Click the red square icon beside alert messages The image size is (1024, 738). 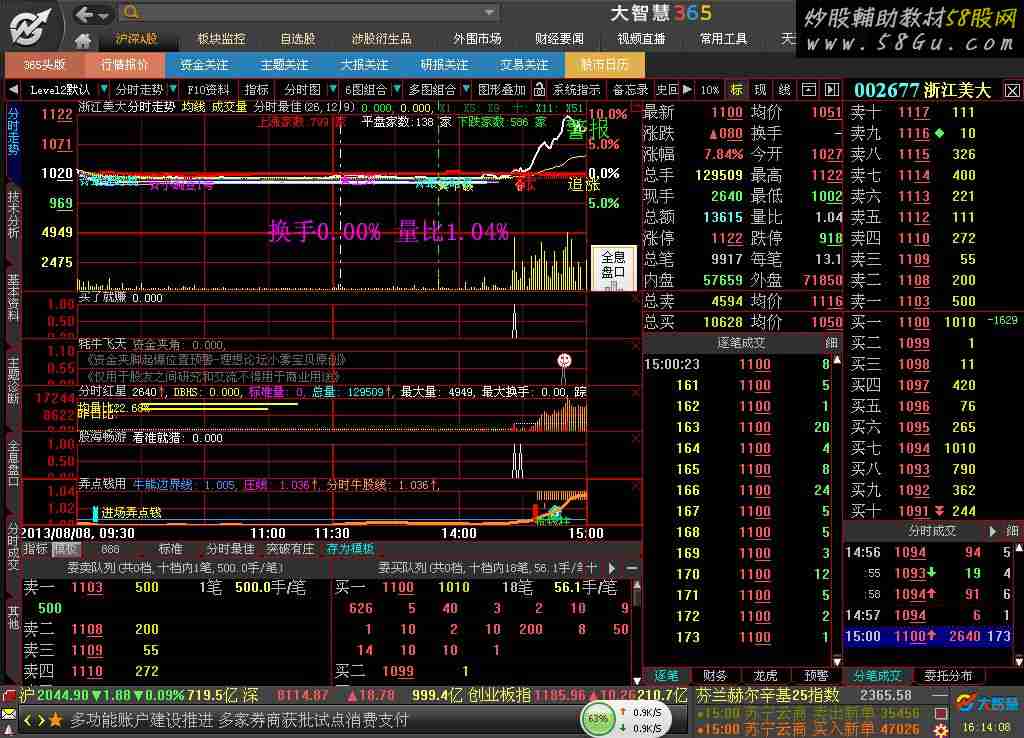[x=941, y=713]
